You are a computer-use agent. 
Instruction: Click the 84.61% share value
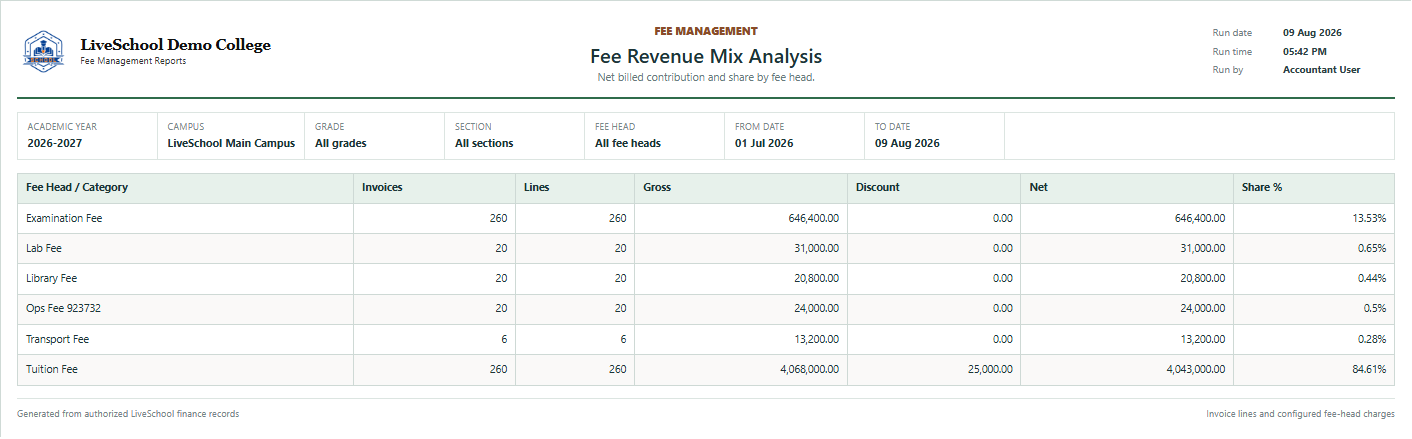[1369, 369]
